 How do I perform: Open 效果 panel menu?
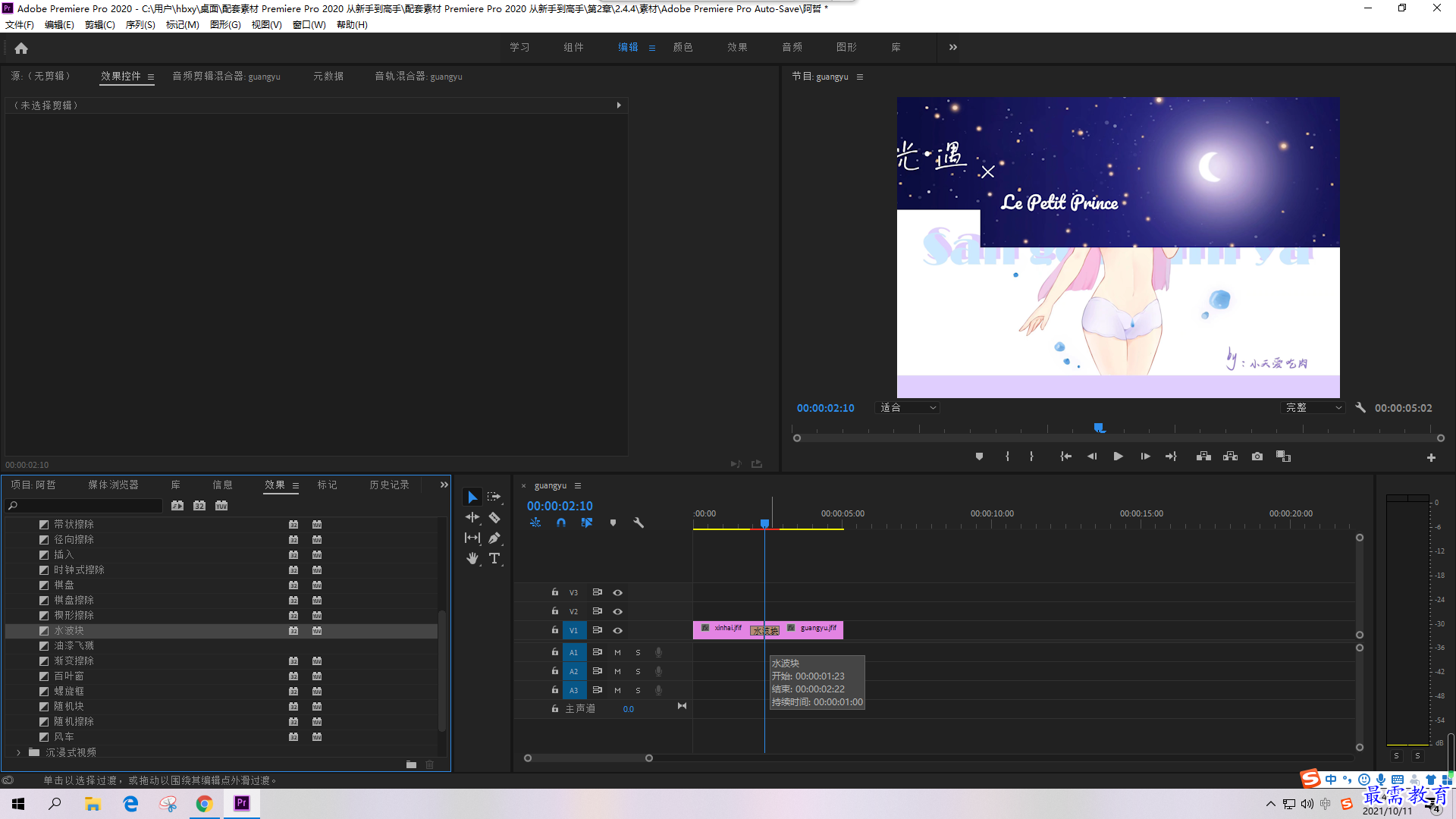pyautogui.click(x=296, y=485)
